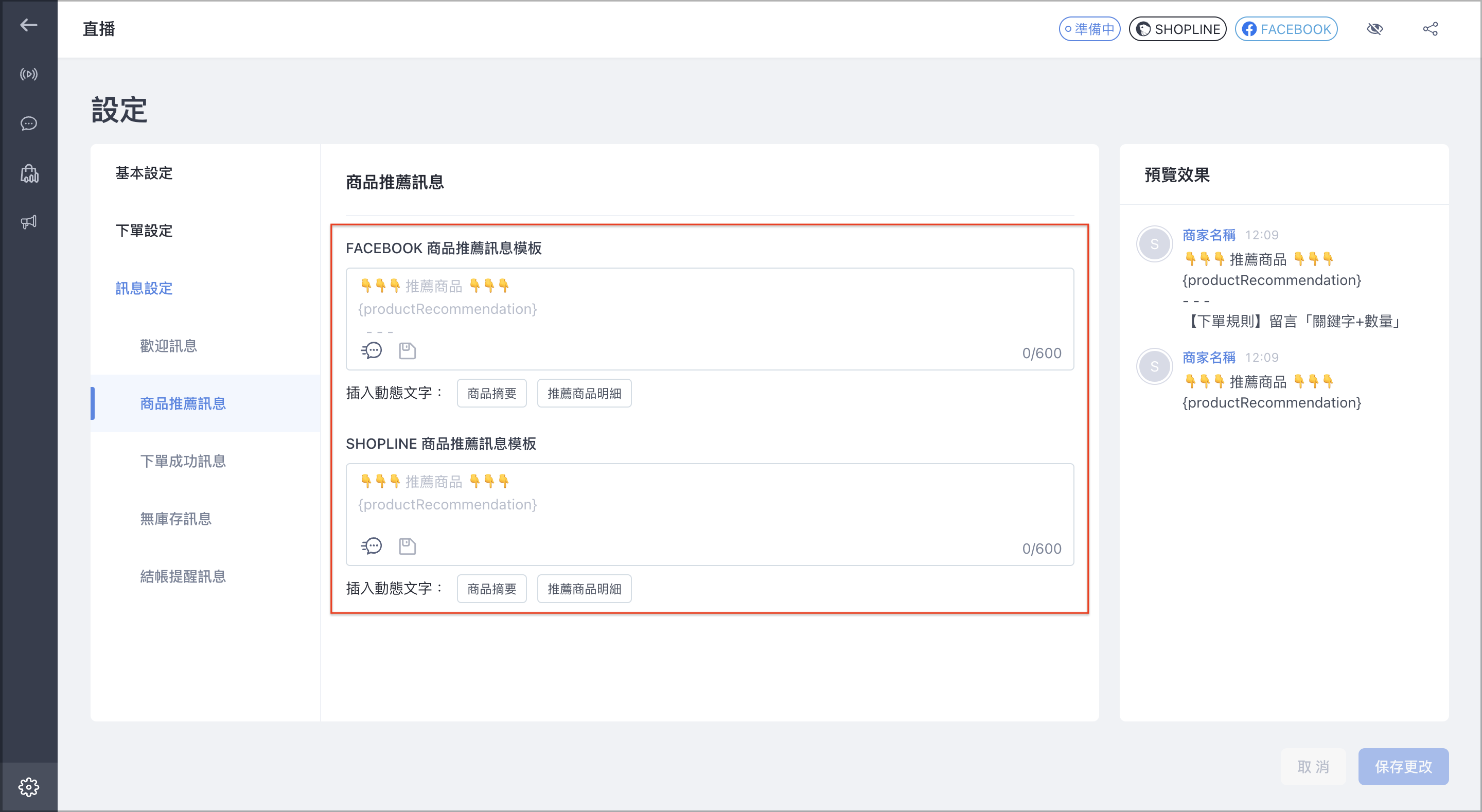Viewport: 1482px width, 812px height.
Task: Open quick reply icon in FACEBOOK template
Action: [372, 350]
